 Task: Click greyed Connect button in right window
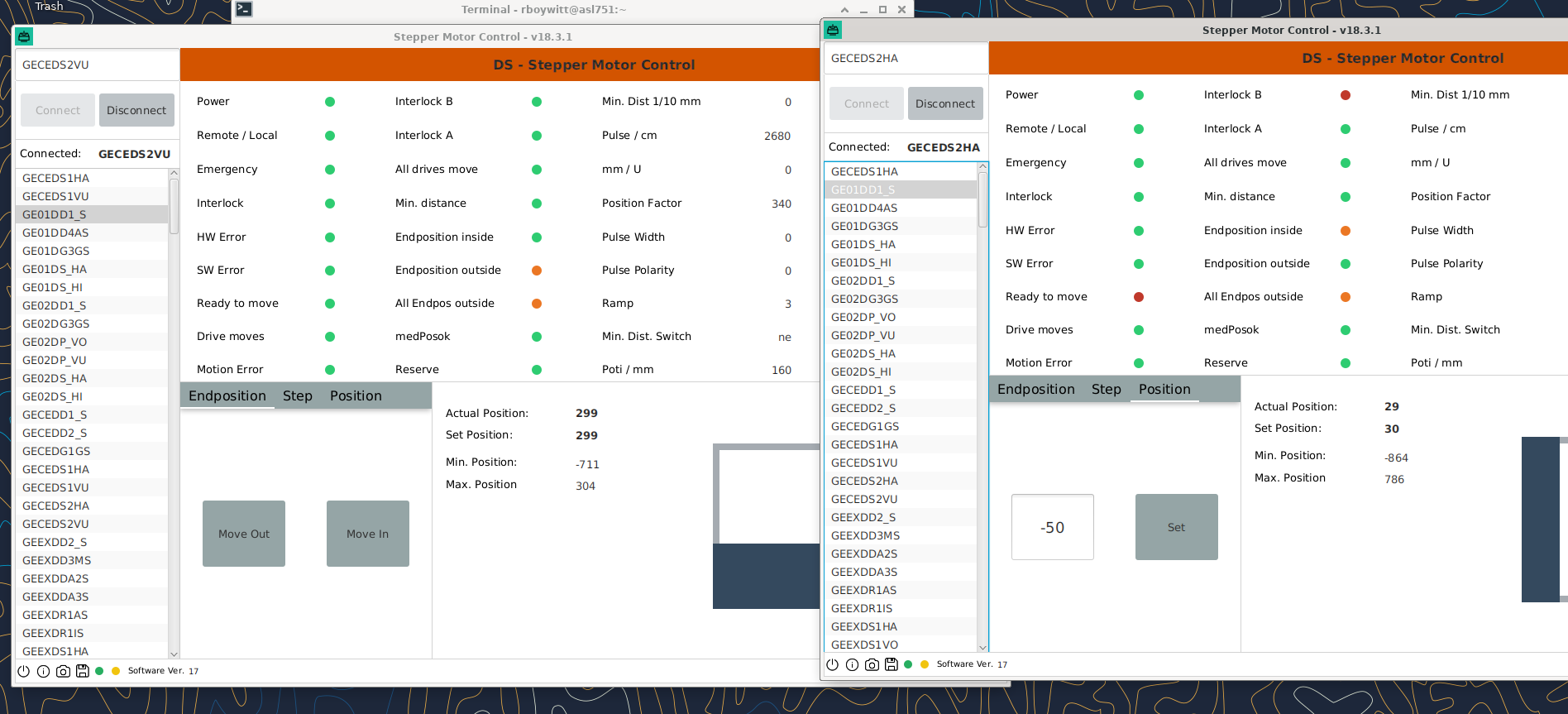(x=867, y=103)
